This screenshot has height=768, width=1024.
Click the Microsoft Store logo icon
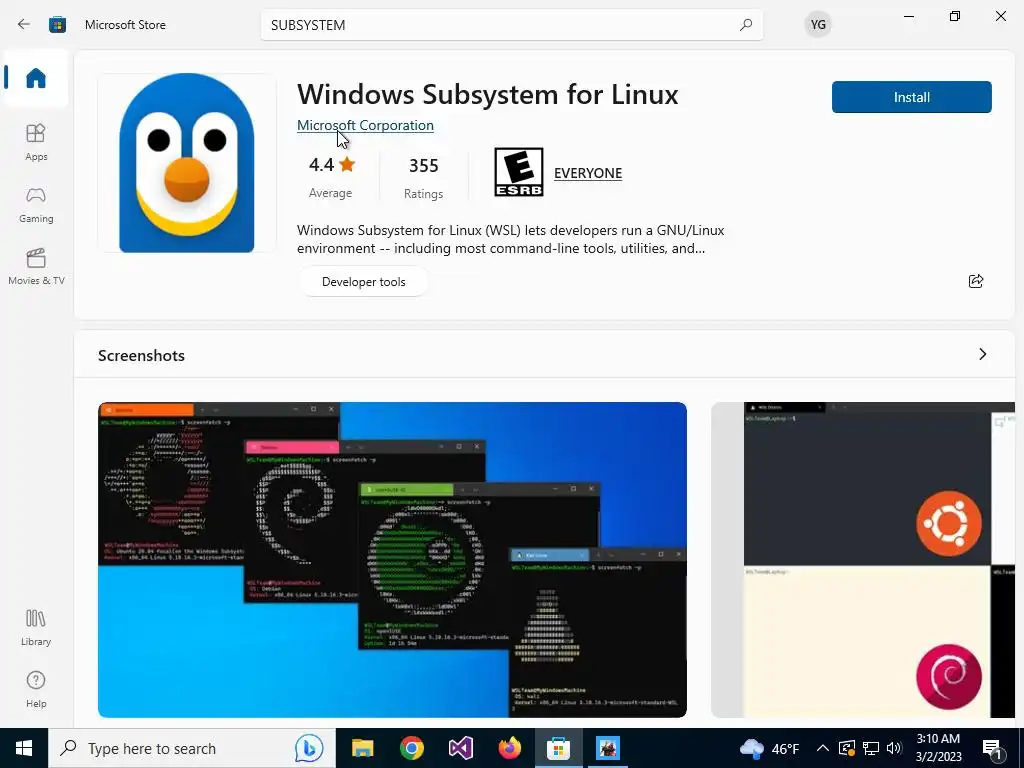coord(57,24)
